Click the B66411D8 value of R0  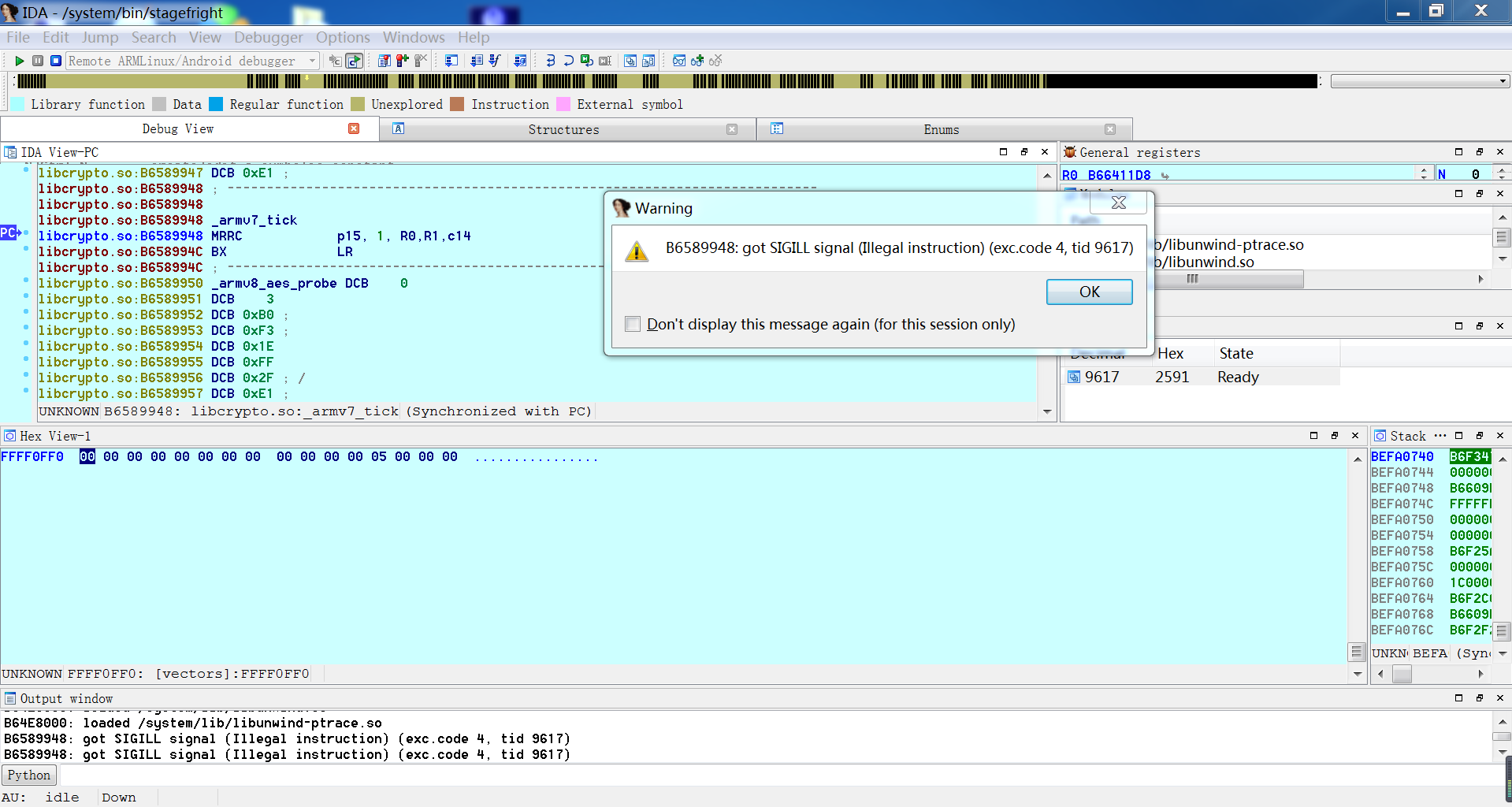(x=1119, y=174)
